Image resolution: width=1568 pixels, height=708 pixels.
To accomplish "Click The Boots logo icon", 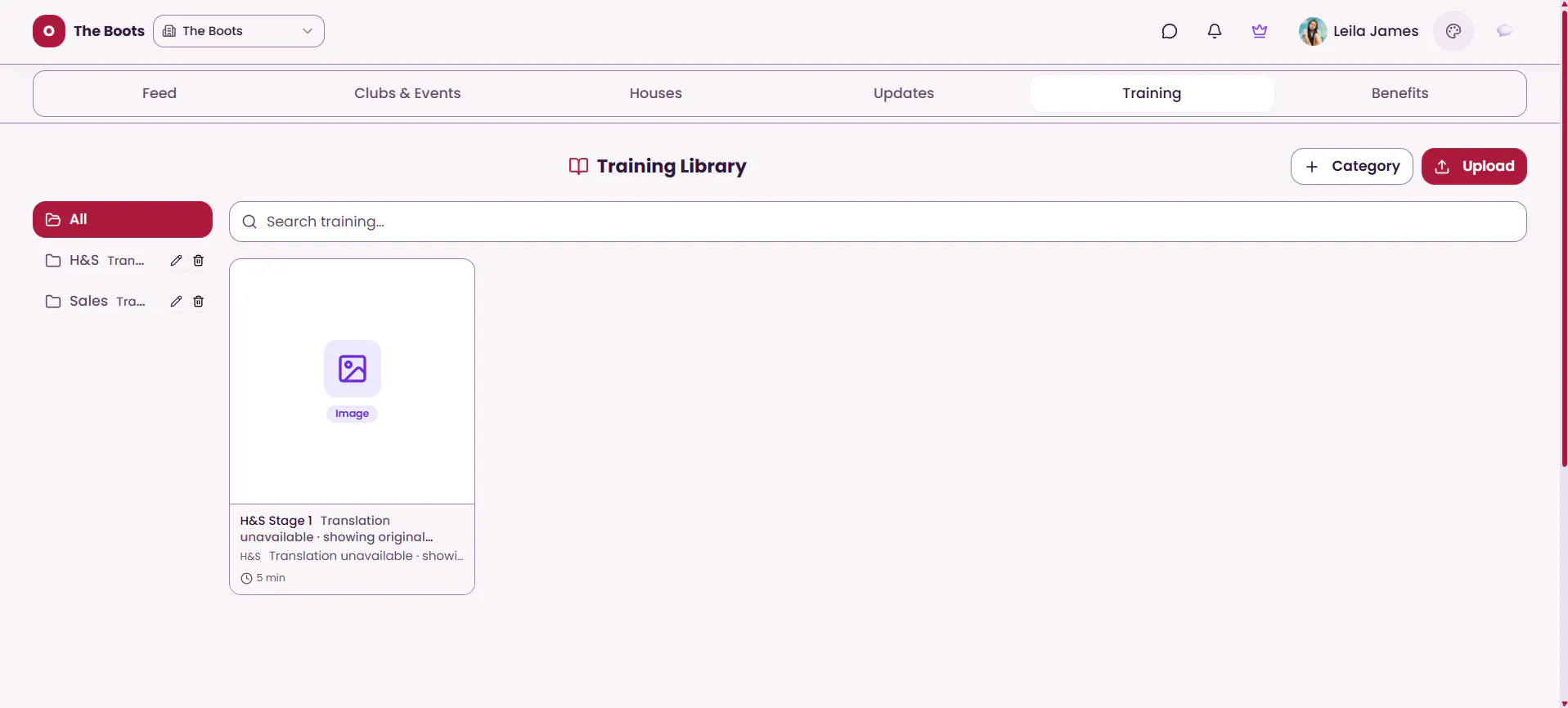I will (x=49, y=31).
